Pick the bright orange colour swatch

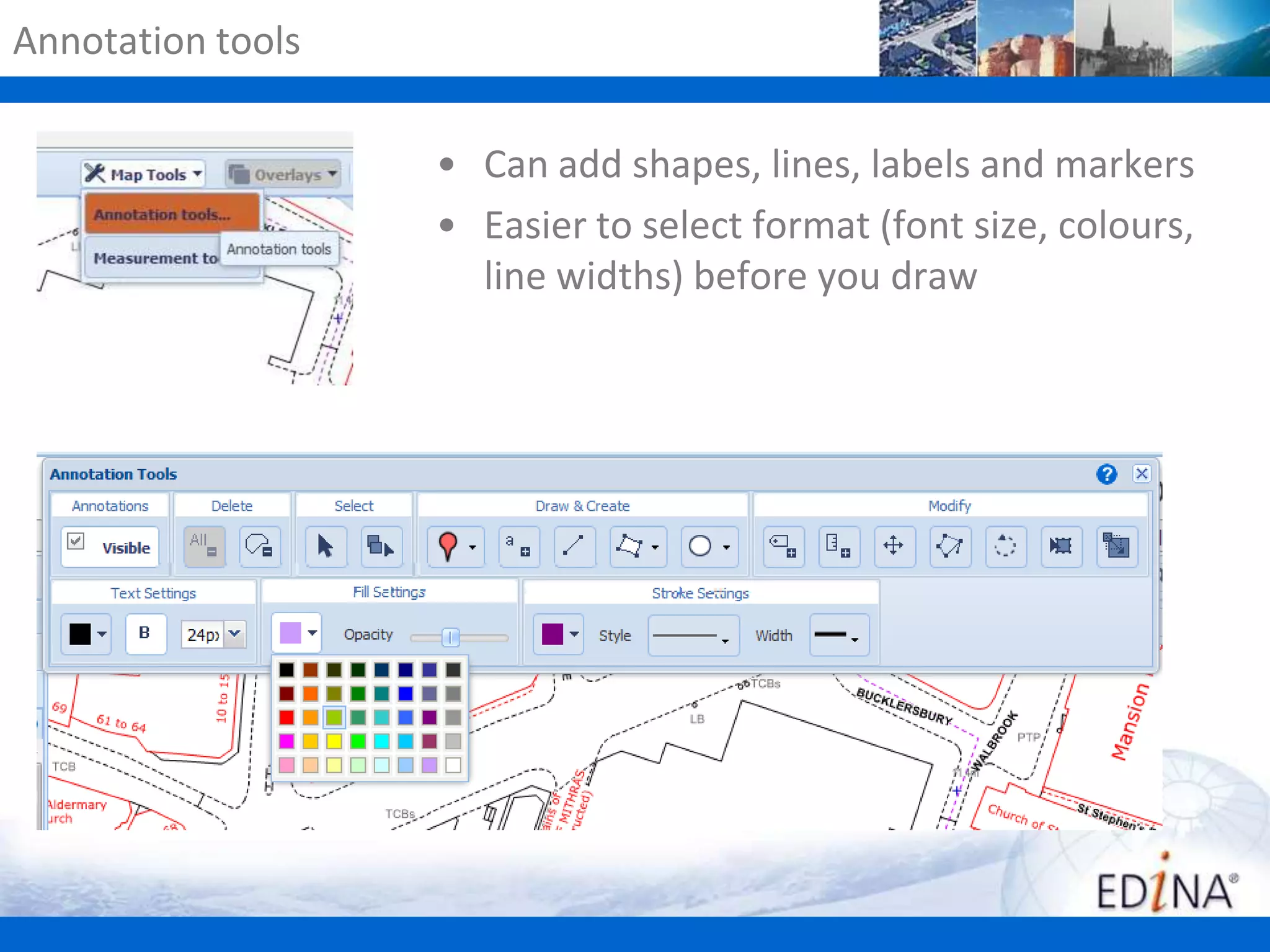[x=311, y=694]
